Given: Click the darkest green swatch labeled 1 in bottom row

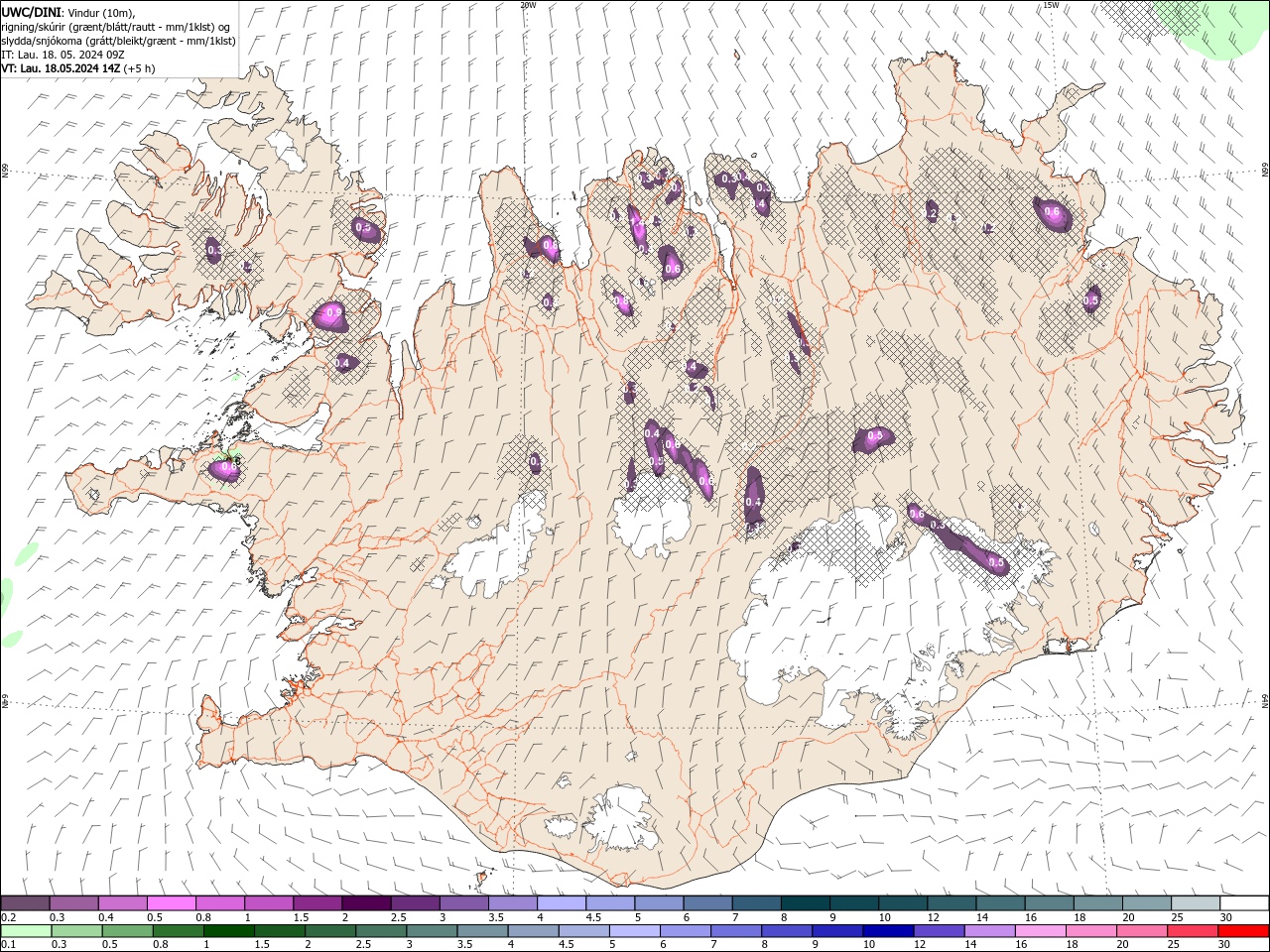Looking at the screenshot, I should coord(228,931).
